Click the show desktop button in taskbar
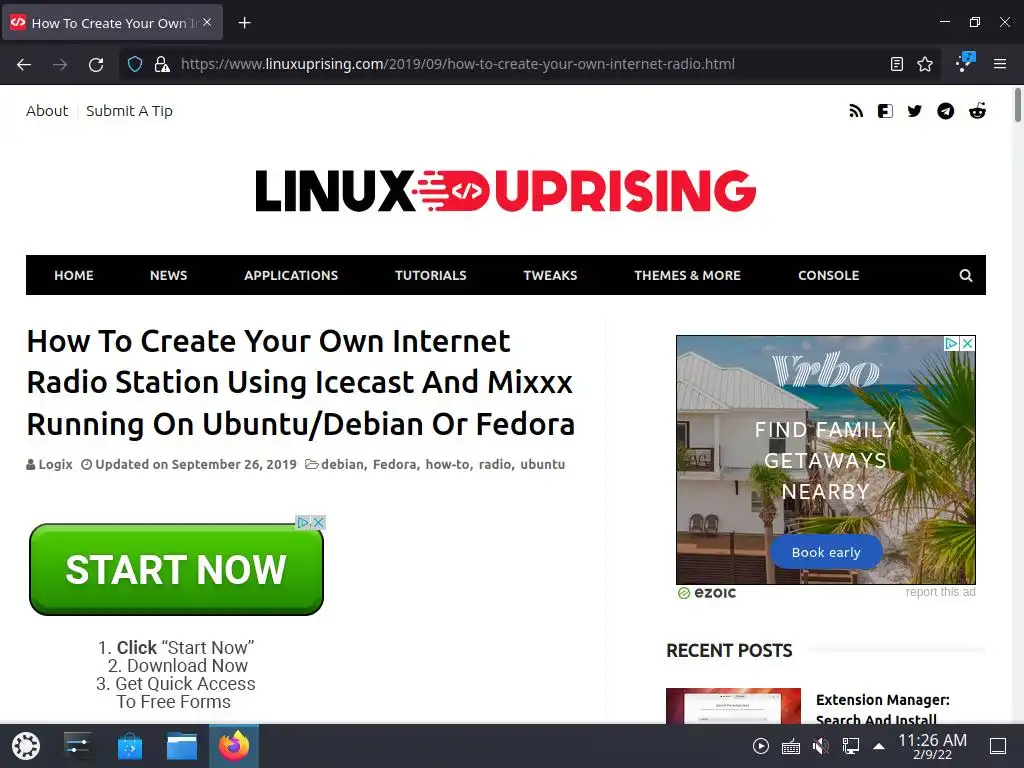The image size is (1024, 768). click(998, 746)
